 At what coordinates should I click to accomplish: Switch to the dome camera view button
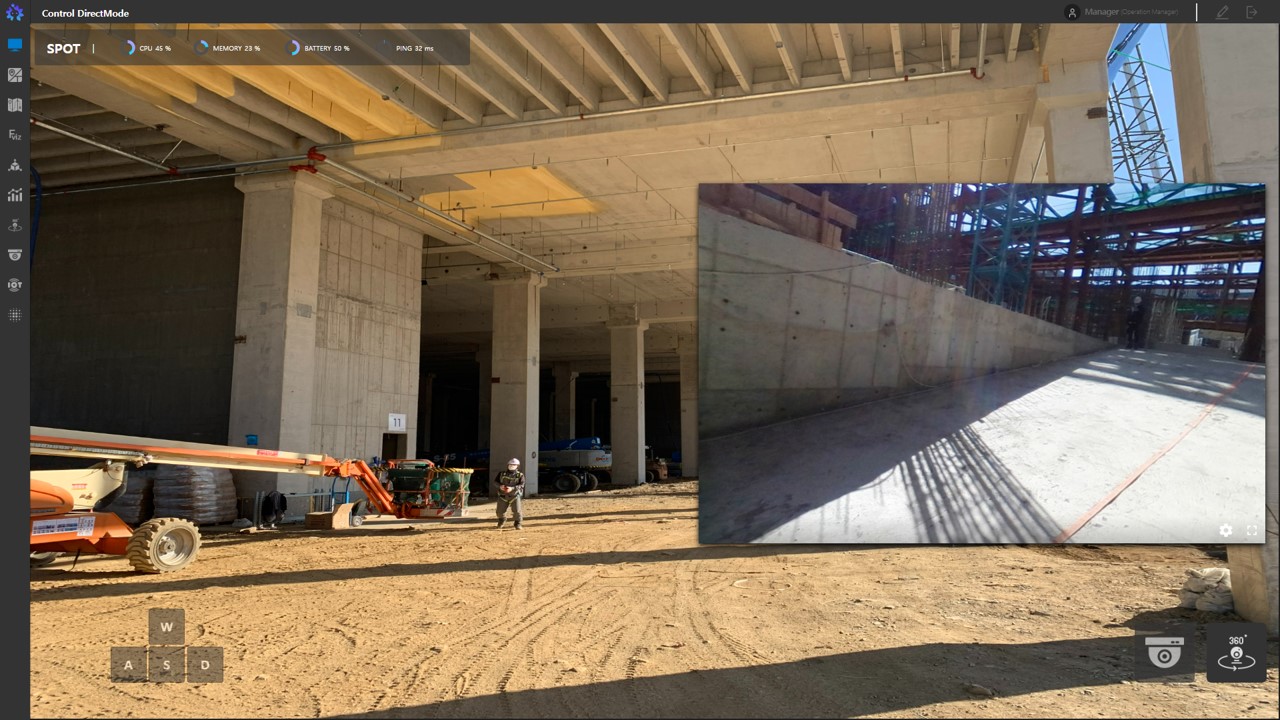pyautogui.click(x=1164, y=652)
